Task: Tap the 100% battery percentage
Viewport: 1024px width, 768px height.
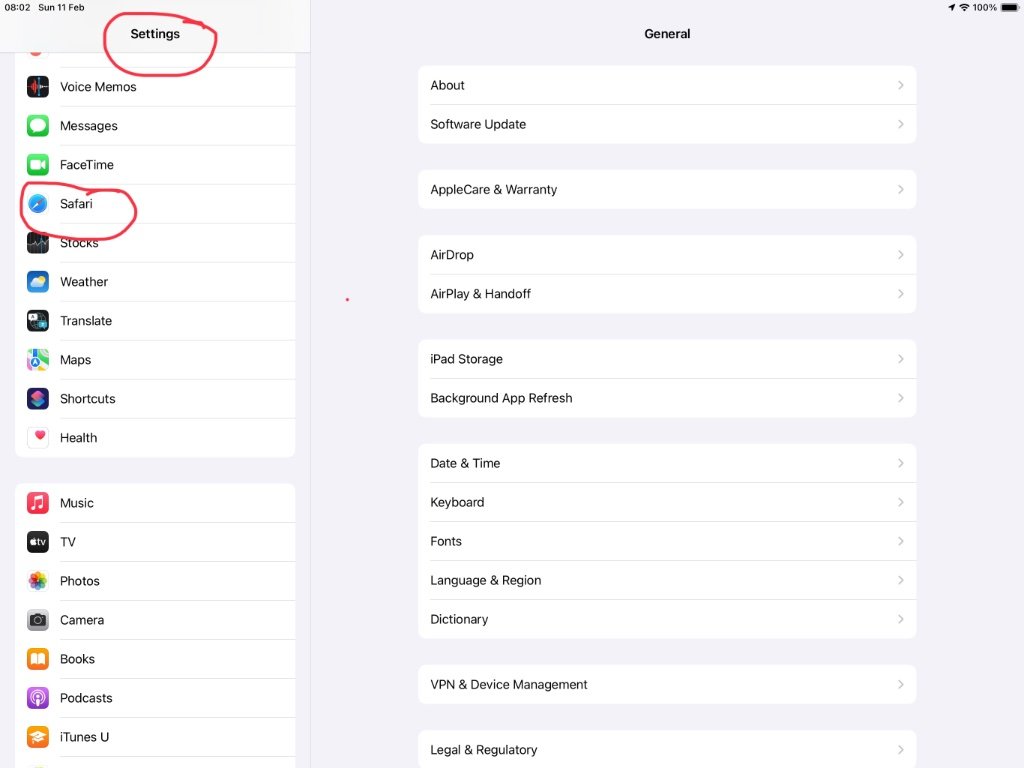Action: 984,7
